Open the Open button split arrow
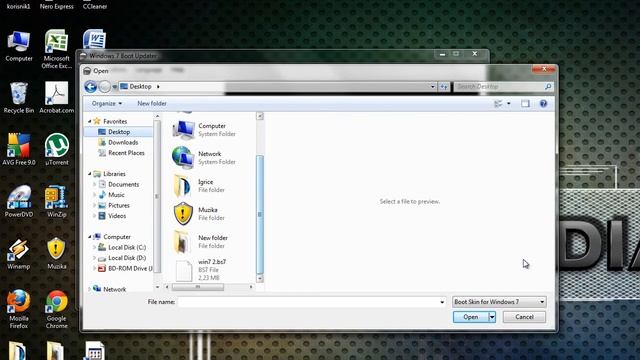The height and width of the screenshot is (360, 640). pos(492,317)
